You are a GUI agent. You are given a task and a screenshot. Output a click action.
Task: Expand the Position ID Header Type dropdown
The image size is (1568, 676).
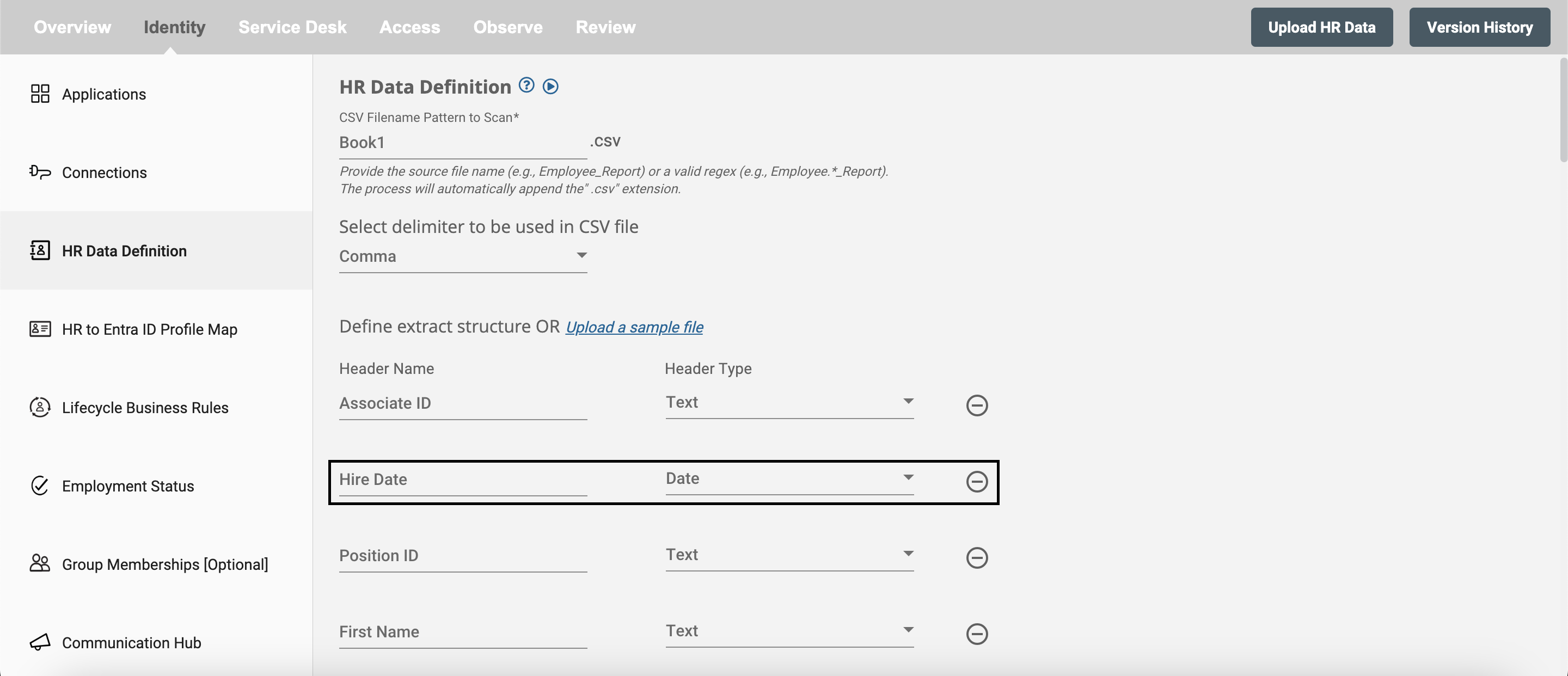(905, 553)
